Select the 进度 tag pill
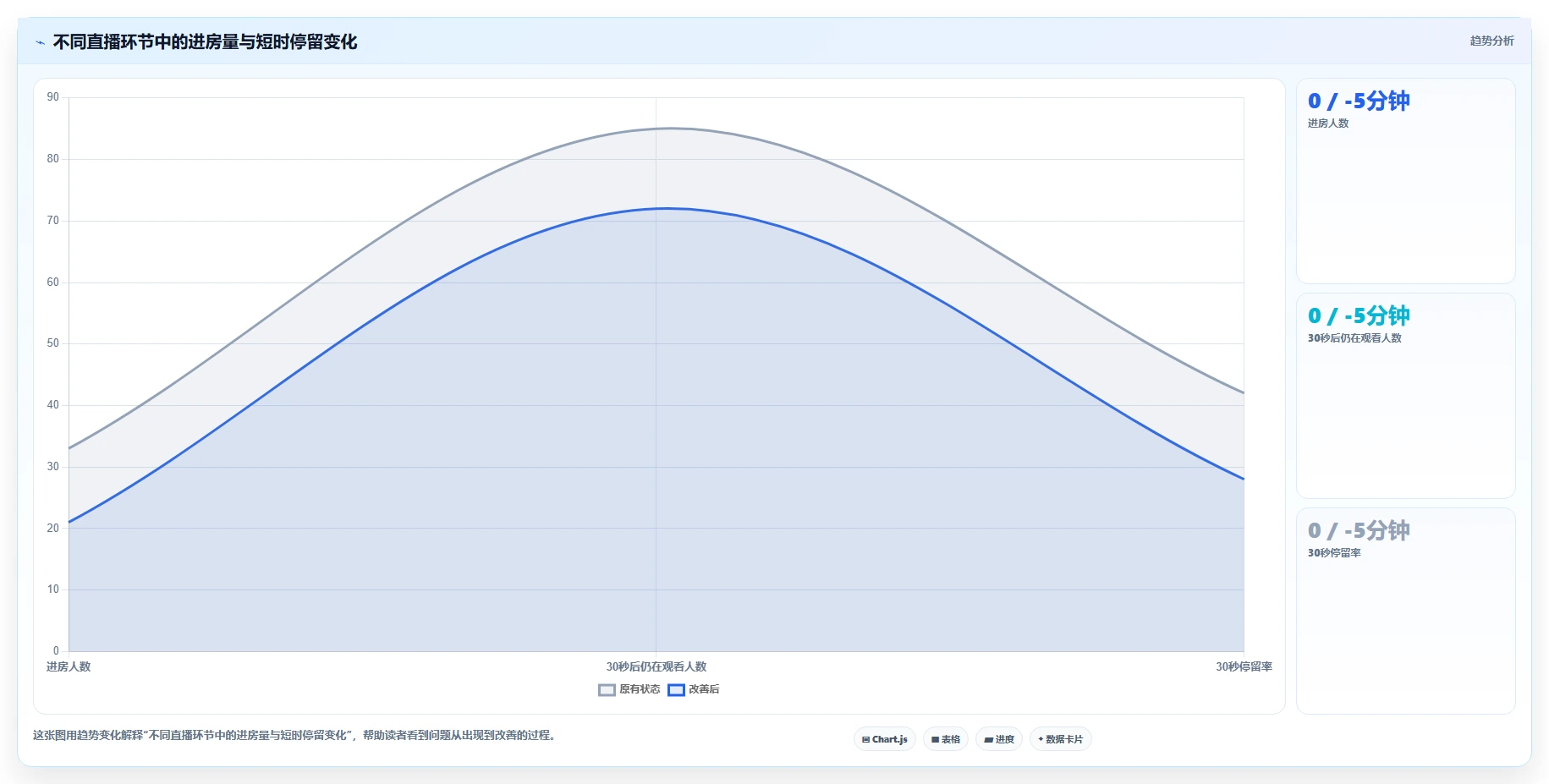 [999, 739]
